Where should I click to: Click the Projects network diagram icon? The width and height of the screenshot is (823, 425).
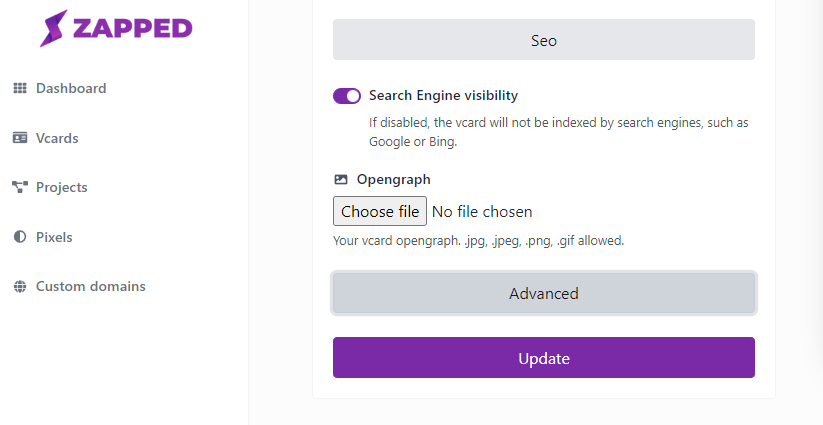[20, 187]
